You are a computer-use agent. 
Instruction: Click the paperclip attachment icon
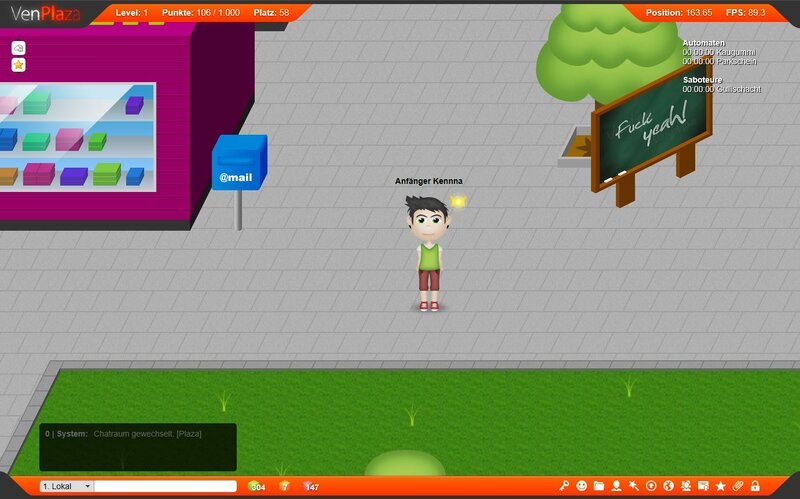point(738,485)
